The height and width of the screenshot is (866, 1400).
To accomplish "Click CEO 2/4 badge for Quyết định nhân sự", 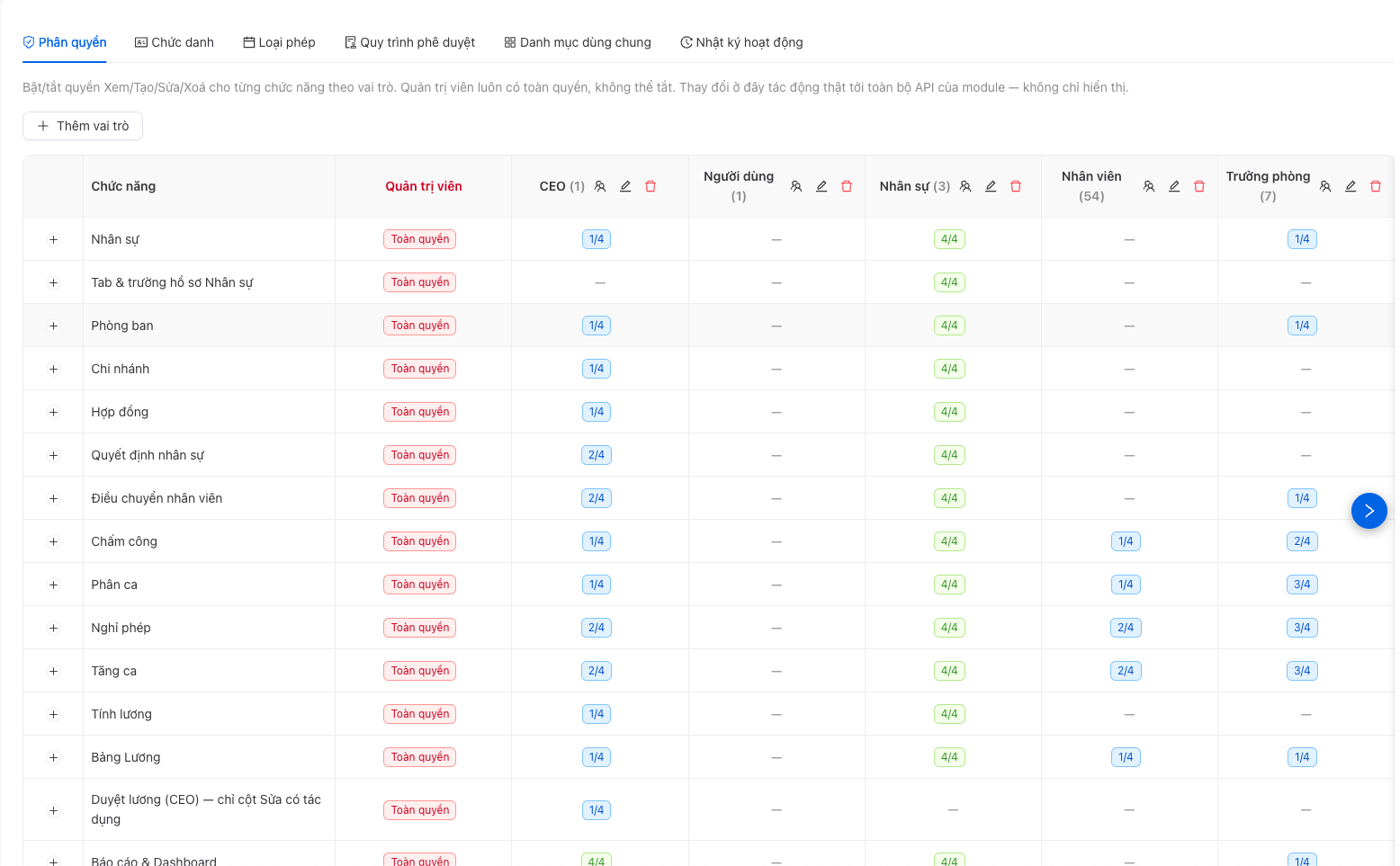I will pyautogui.click(x=597, y=455).
